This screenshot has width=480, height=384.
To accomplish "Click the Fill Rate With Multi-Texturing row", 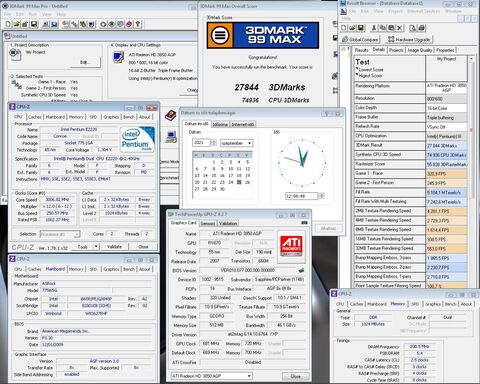I will coord(411,202).
